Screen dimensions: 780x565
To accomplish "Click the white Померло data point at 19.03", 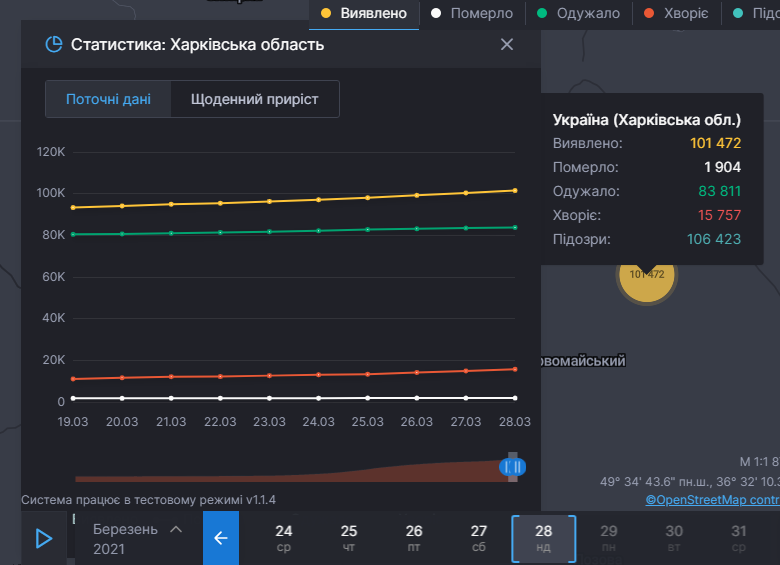I will point(73,398).
